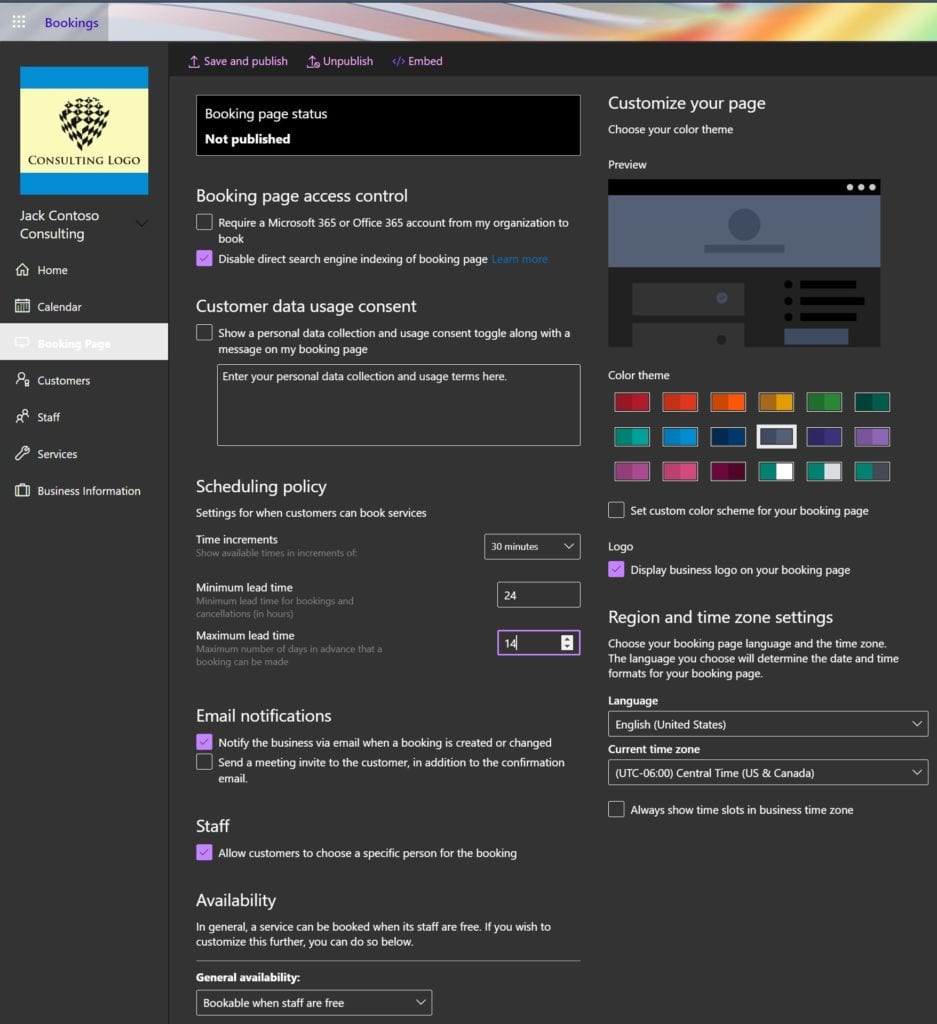Open the Time increments dropdown
Image resolution: width=937 pixels, height=1024 pixels.
(x=532, y=546)
